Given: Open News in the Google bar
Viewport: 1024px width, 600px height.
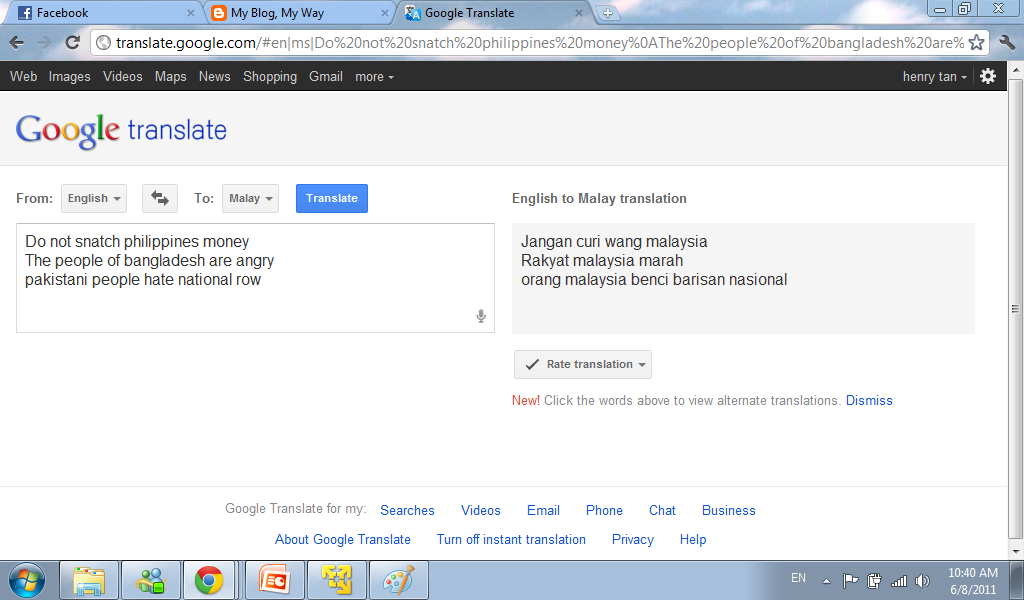Looking at the screenshot, I should [215, 76].
